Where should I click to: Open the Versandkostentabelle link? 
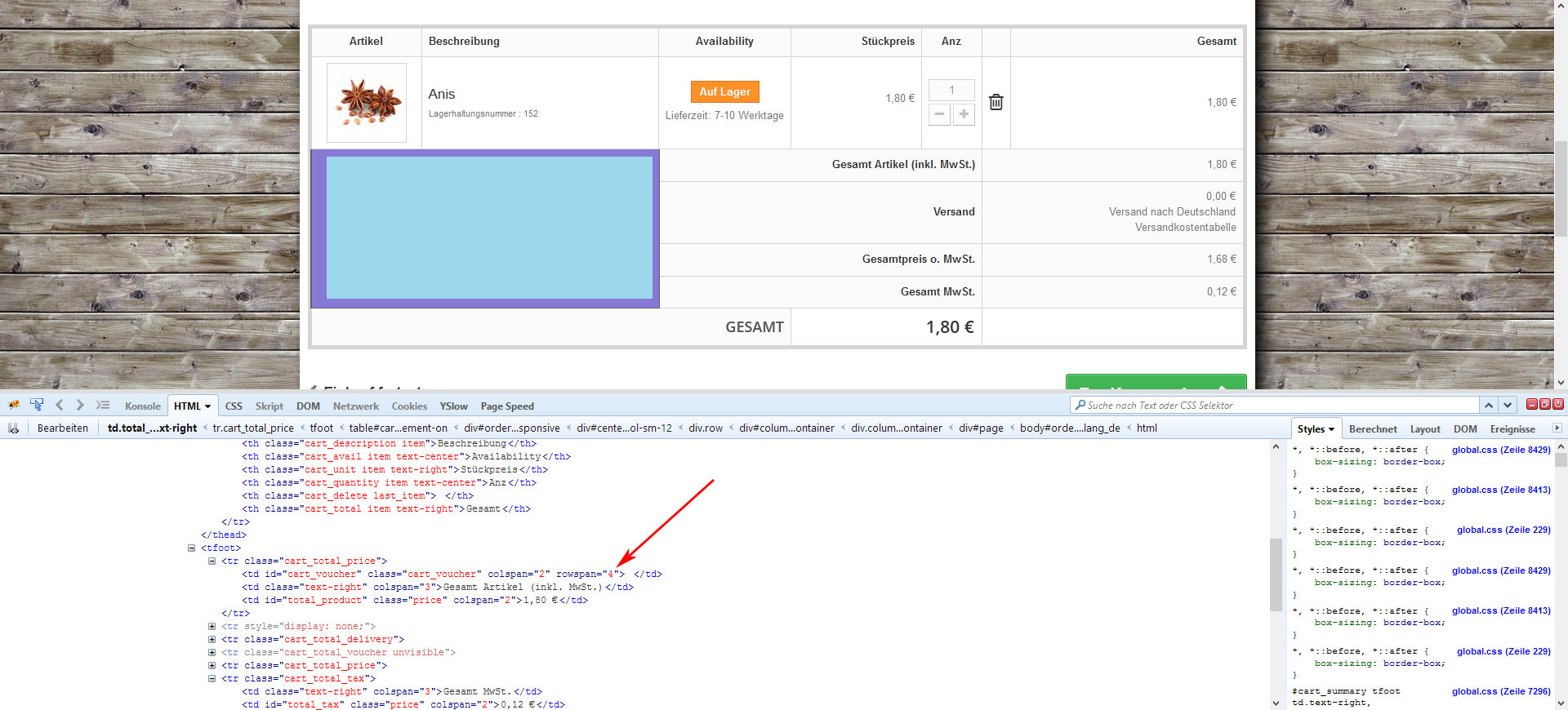click(x=1185, y=228)
